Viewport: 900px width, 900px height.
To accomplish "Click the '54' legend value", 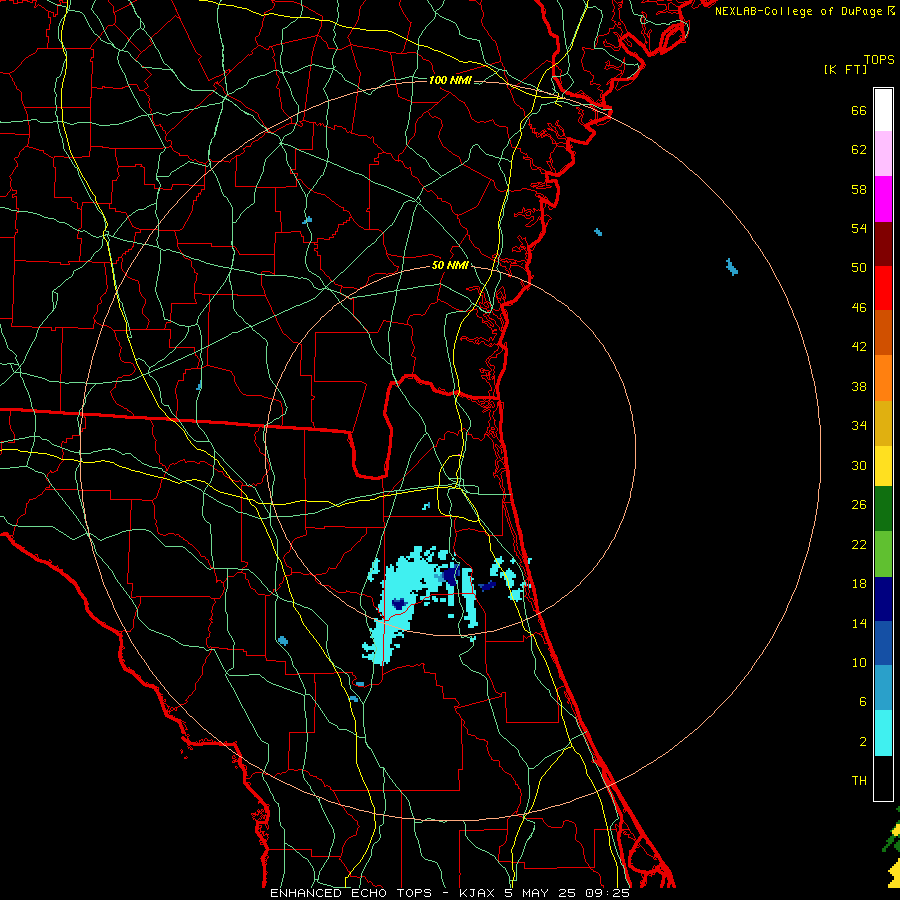I will 859,228.
